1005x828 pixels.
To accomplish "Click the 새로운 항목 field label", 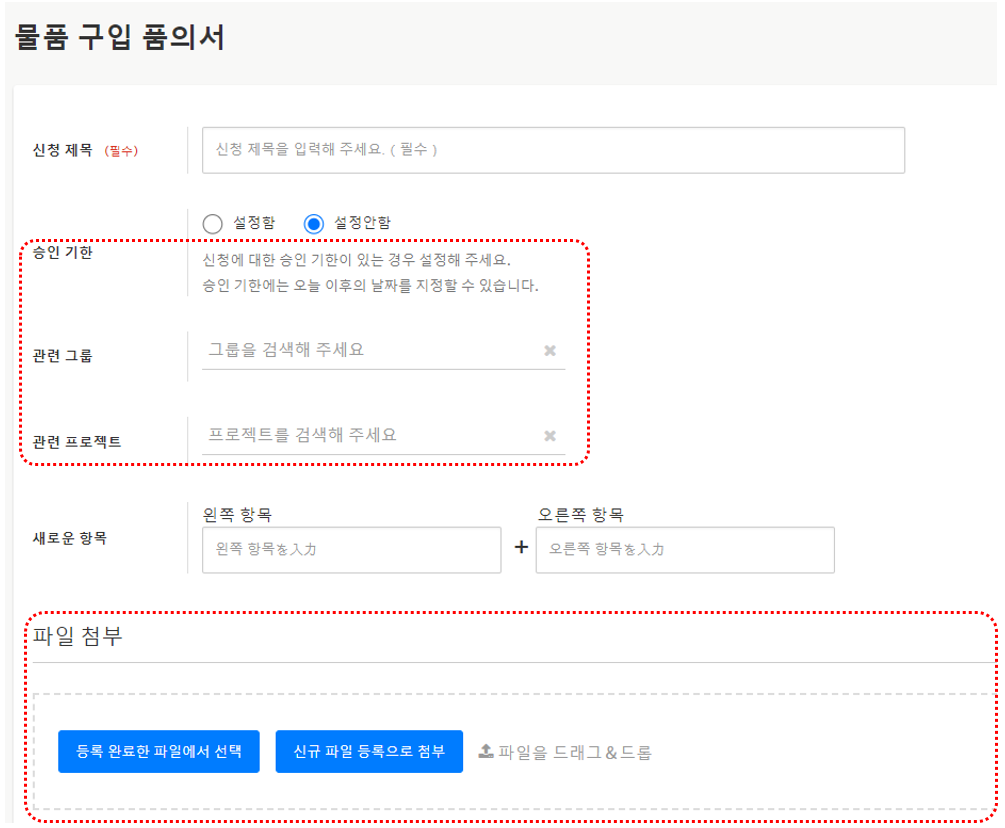I will 69,538.
